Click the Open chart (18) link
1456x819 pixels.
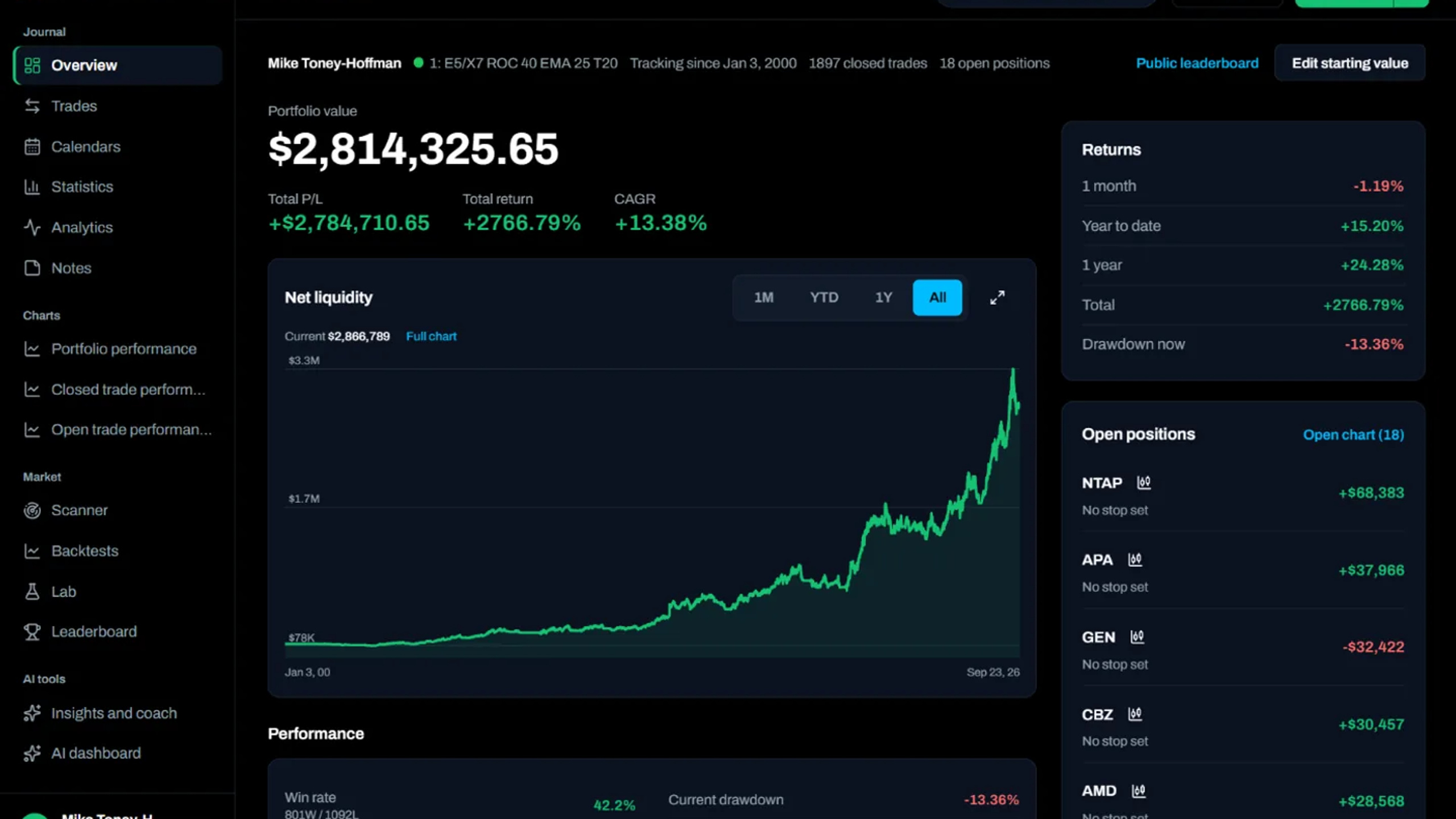(1353, 435)
